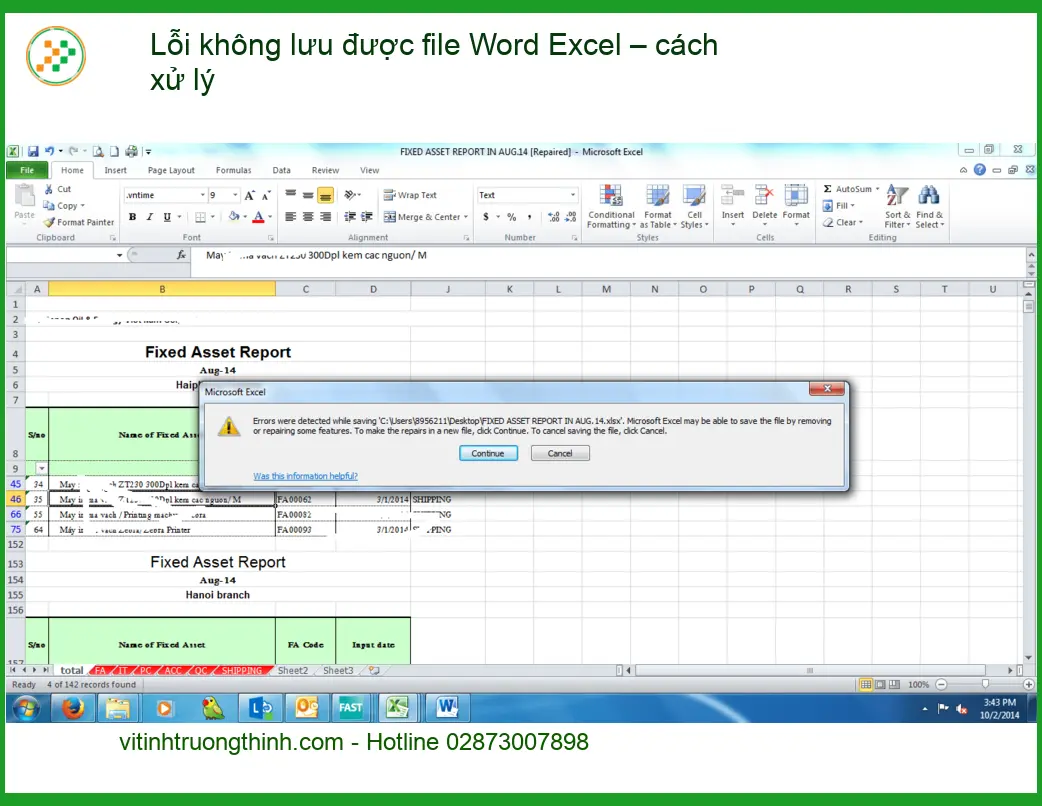Click in the formula bar text
The height and width of the screenshot is (806, 1042).
click(316, 255)
